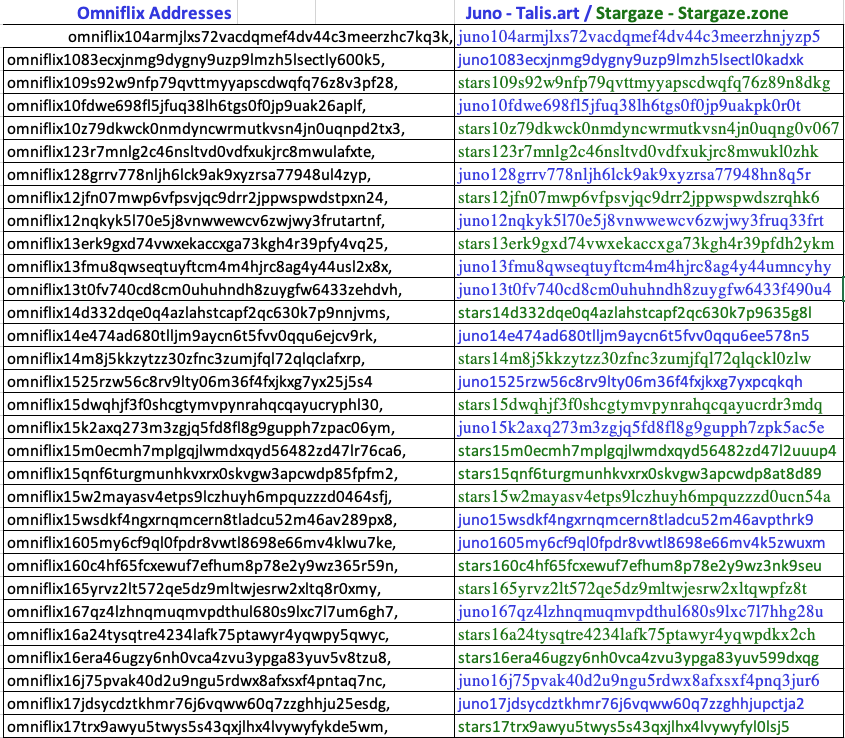This screenshot has width=845, height=738.
Task: Click cell stars10z79dkwck0nmdyncwrmutkvsn4jn0uqng0v067
Action: (649, 128)
